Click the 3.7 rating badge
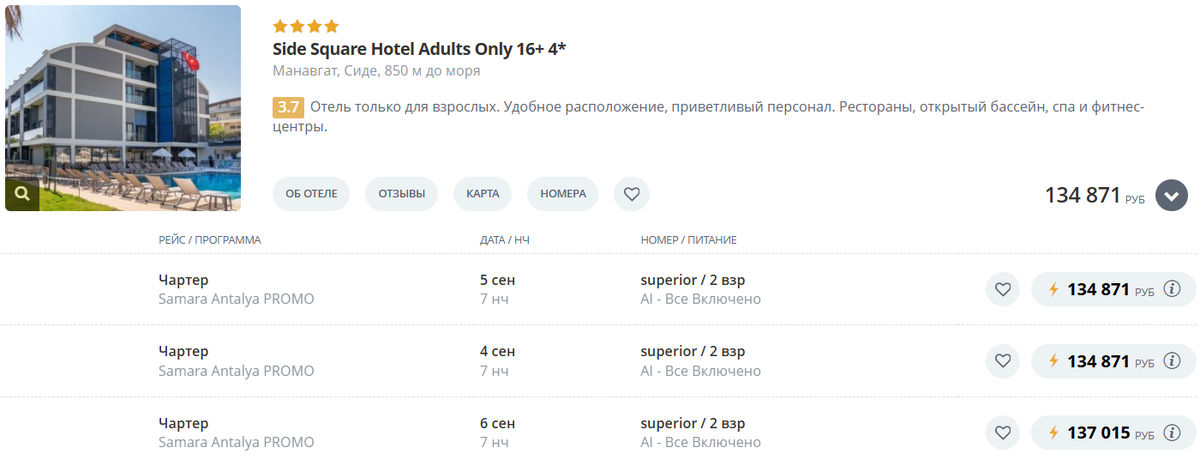The width and height of the screenshot is (1200, 460). [x=288, y=107]
